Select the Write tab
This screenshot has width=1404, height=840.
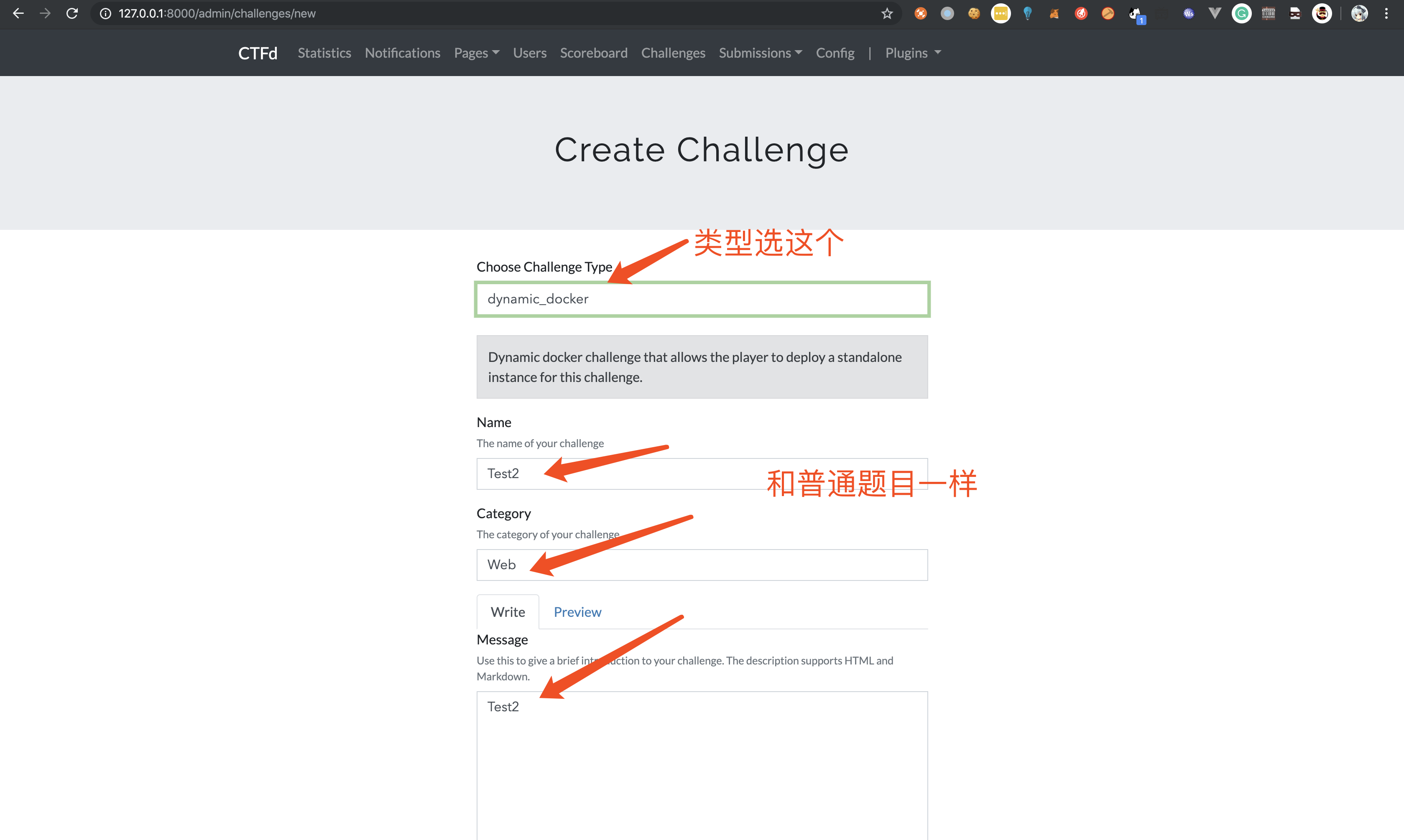[508, 612]
